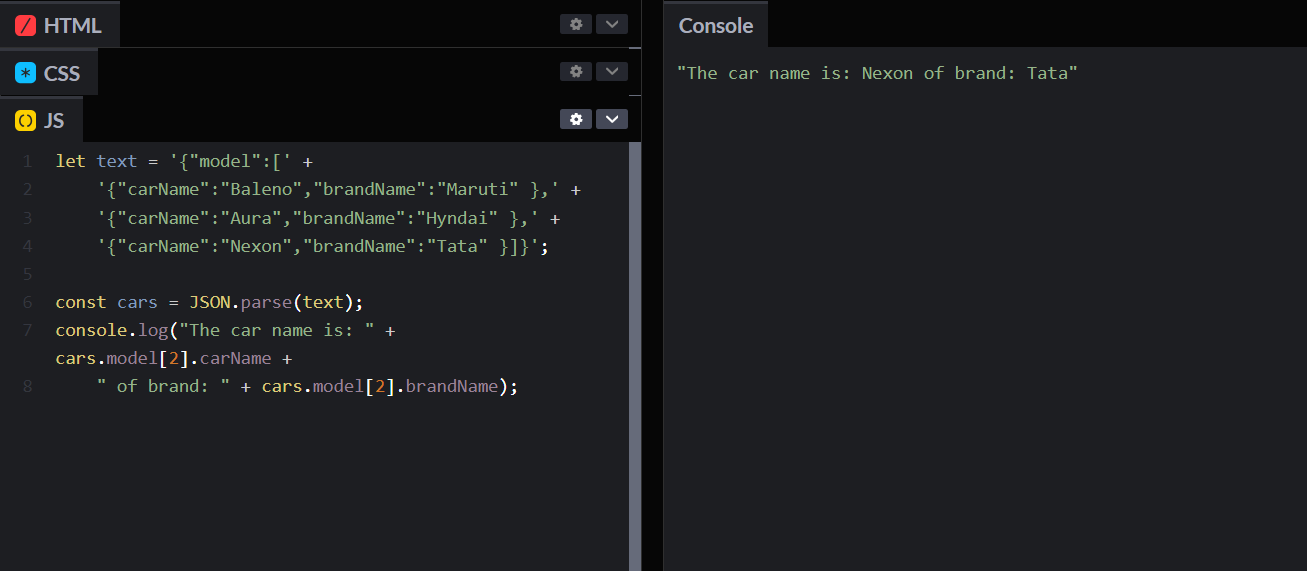Click the blue CSS asterisk icon

26,73
